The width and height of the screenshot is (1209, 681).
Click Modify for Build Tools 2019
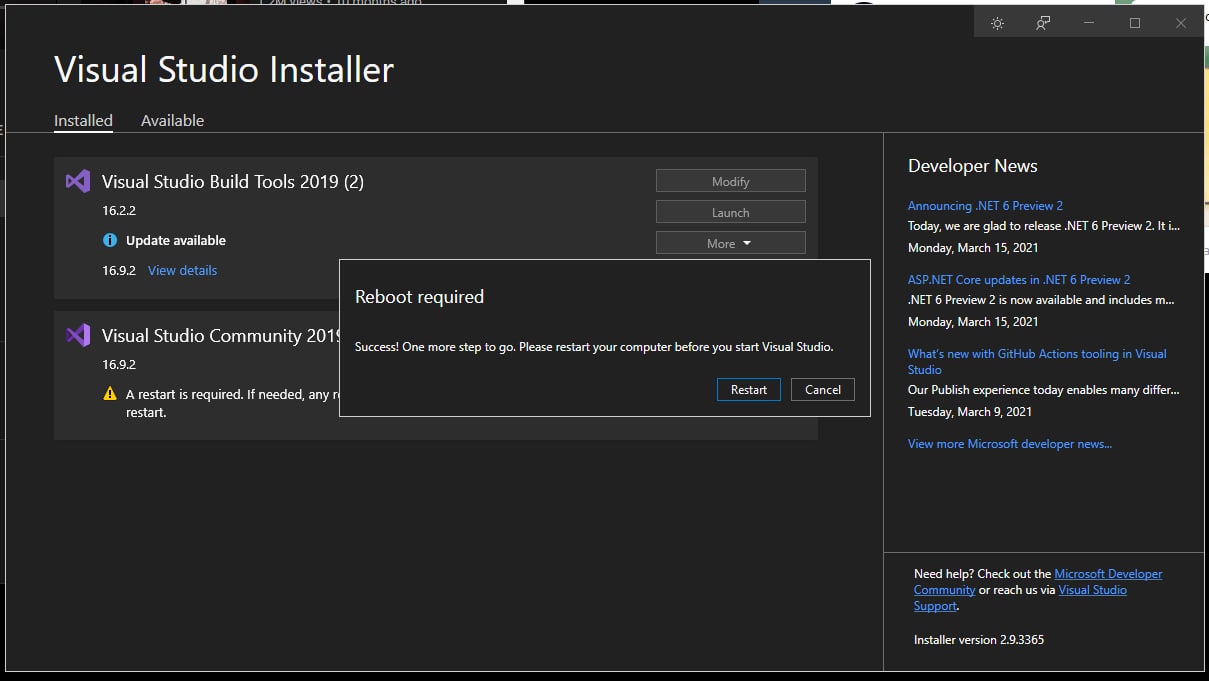click(x=730, y=181)
